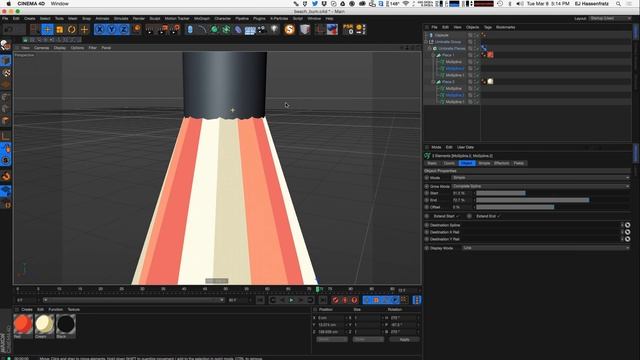The image size is (640, 360).
Task: Go to start of animation
Action: pos(260,300)
